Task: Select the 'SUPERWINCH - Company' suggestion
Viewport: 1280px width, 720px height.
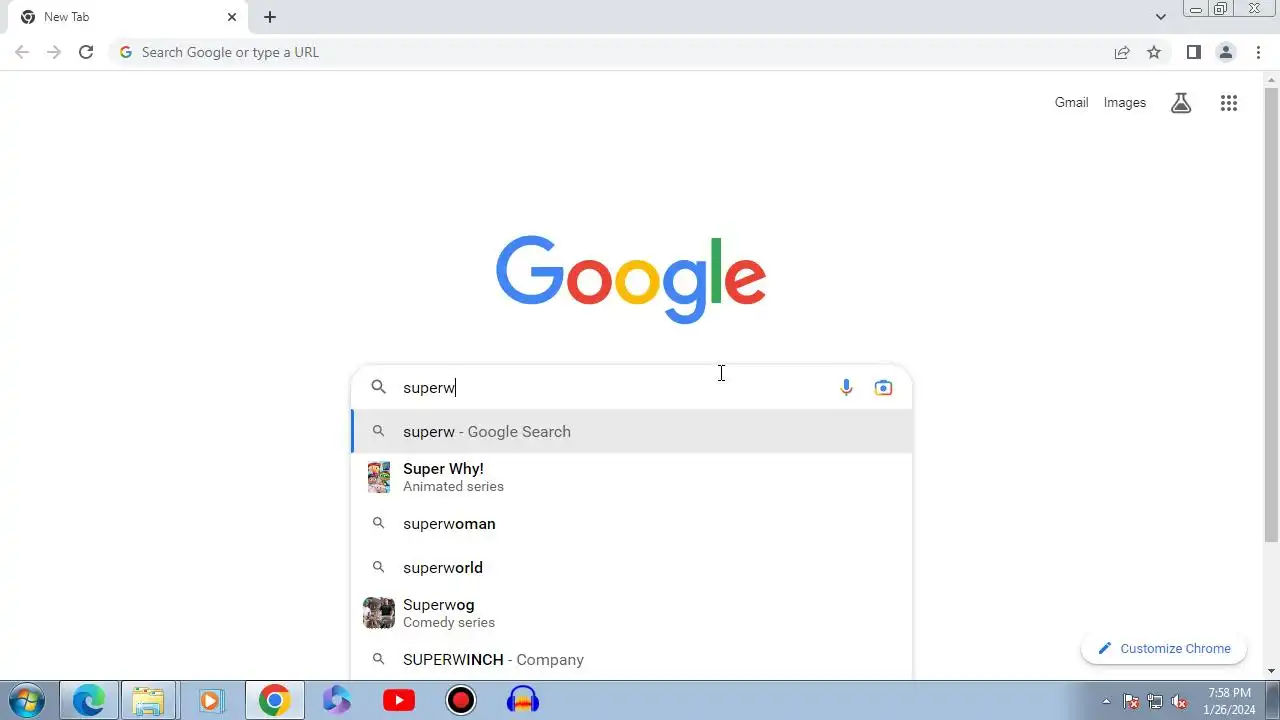Action: 632,659
